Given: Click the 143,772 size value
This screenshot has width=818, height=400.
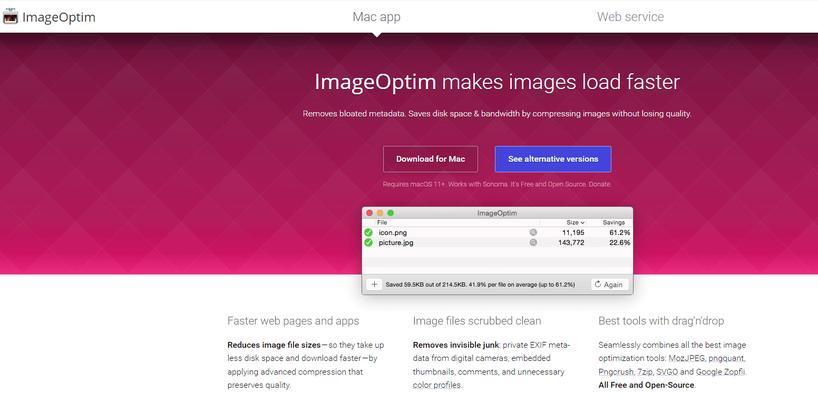Looking at the screenshot, I should pos(571,243).
